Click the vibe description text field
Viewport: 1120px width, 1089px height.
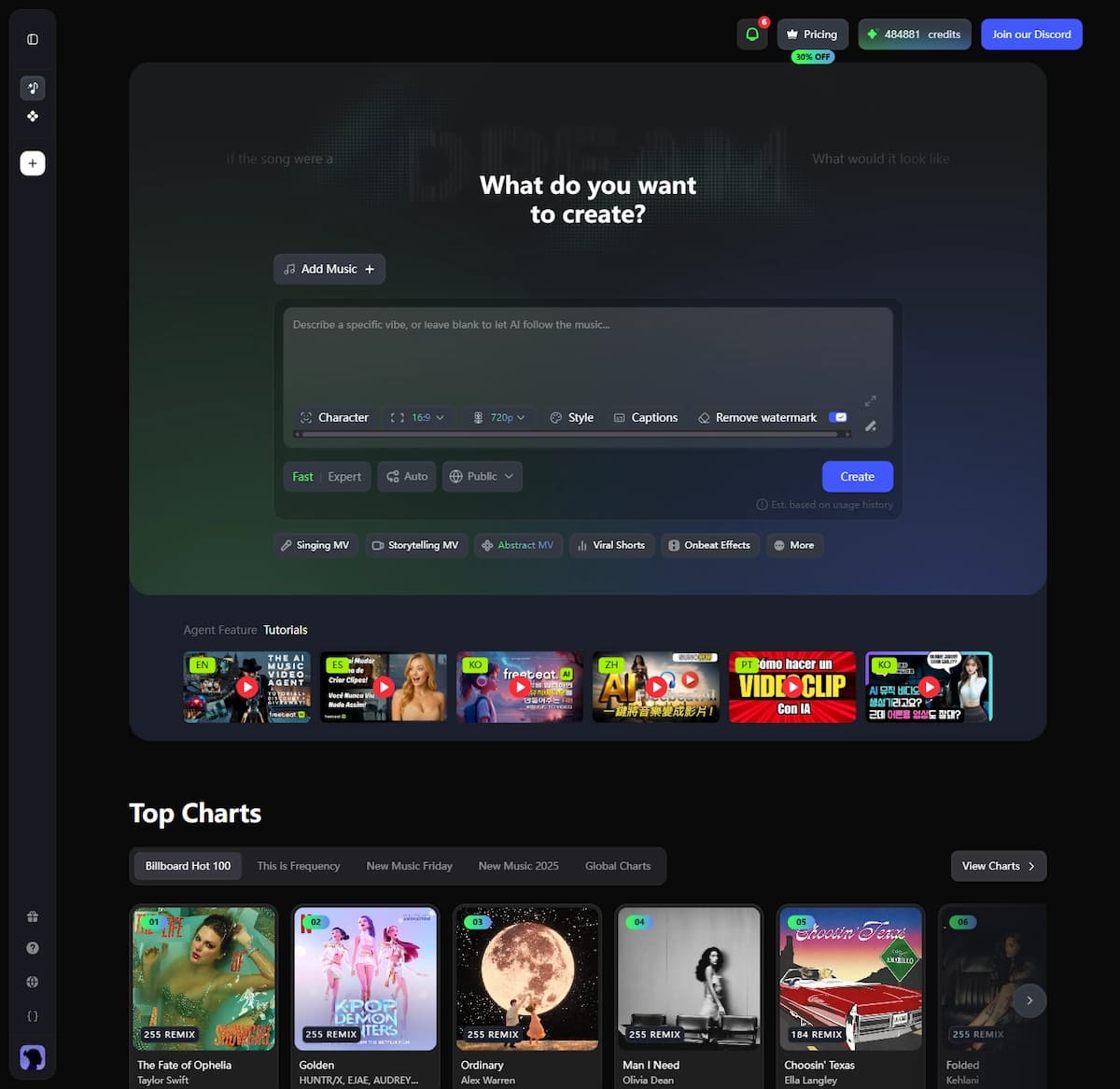pyautogui.click(x=588, y=355)
